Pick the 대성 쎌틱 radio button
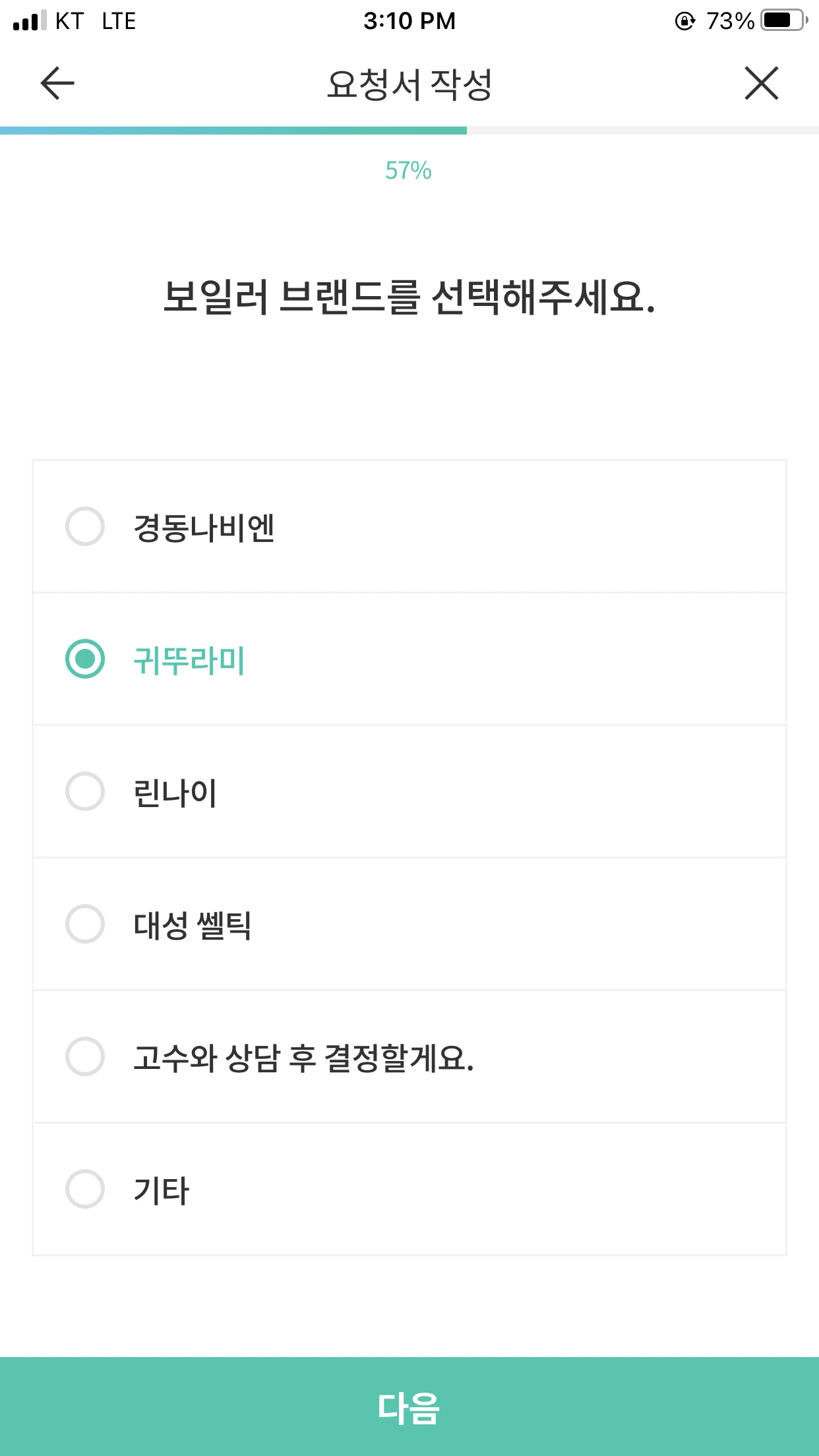819x1456 pixels. tap(85, 924)
